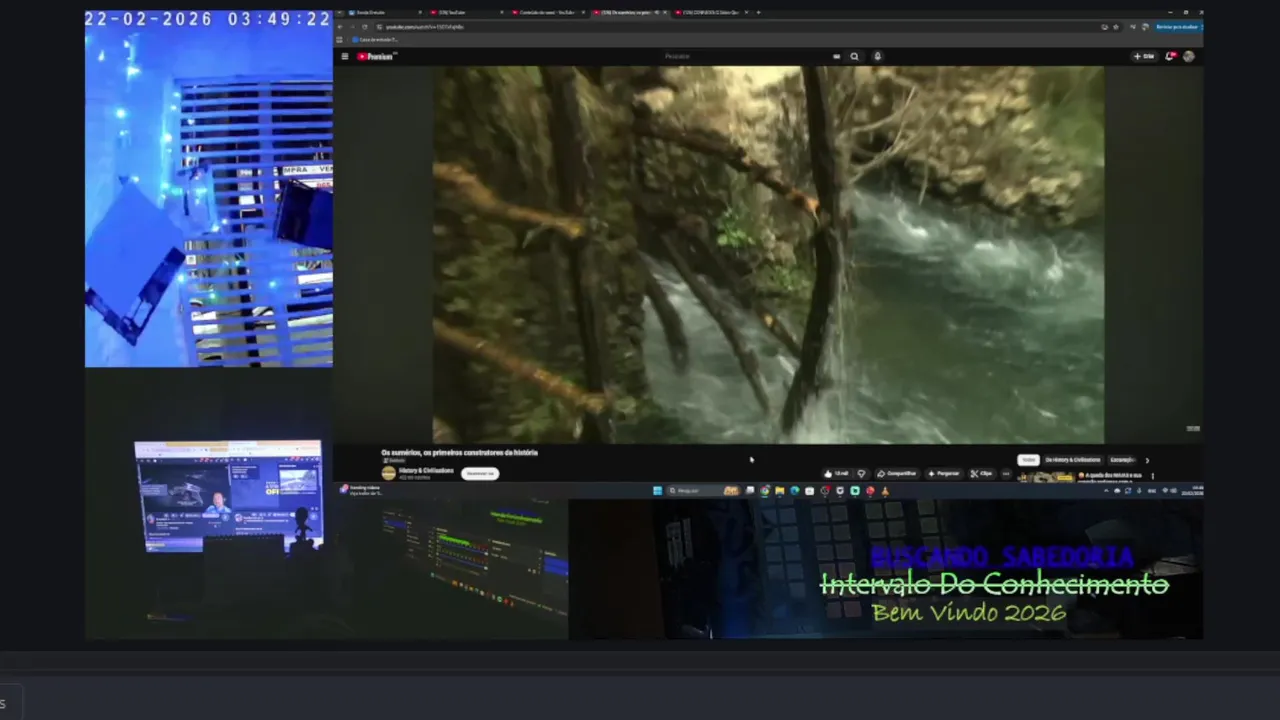Select the Todos filter chip
This screenshot has height=720, width=1280.
click(1029, 460)
